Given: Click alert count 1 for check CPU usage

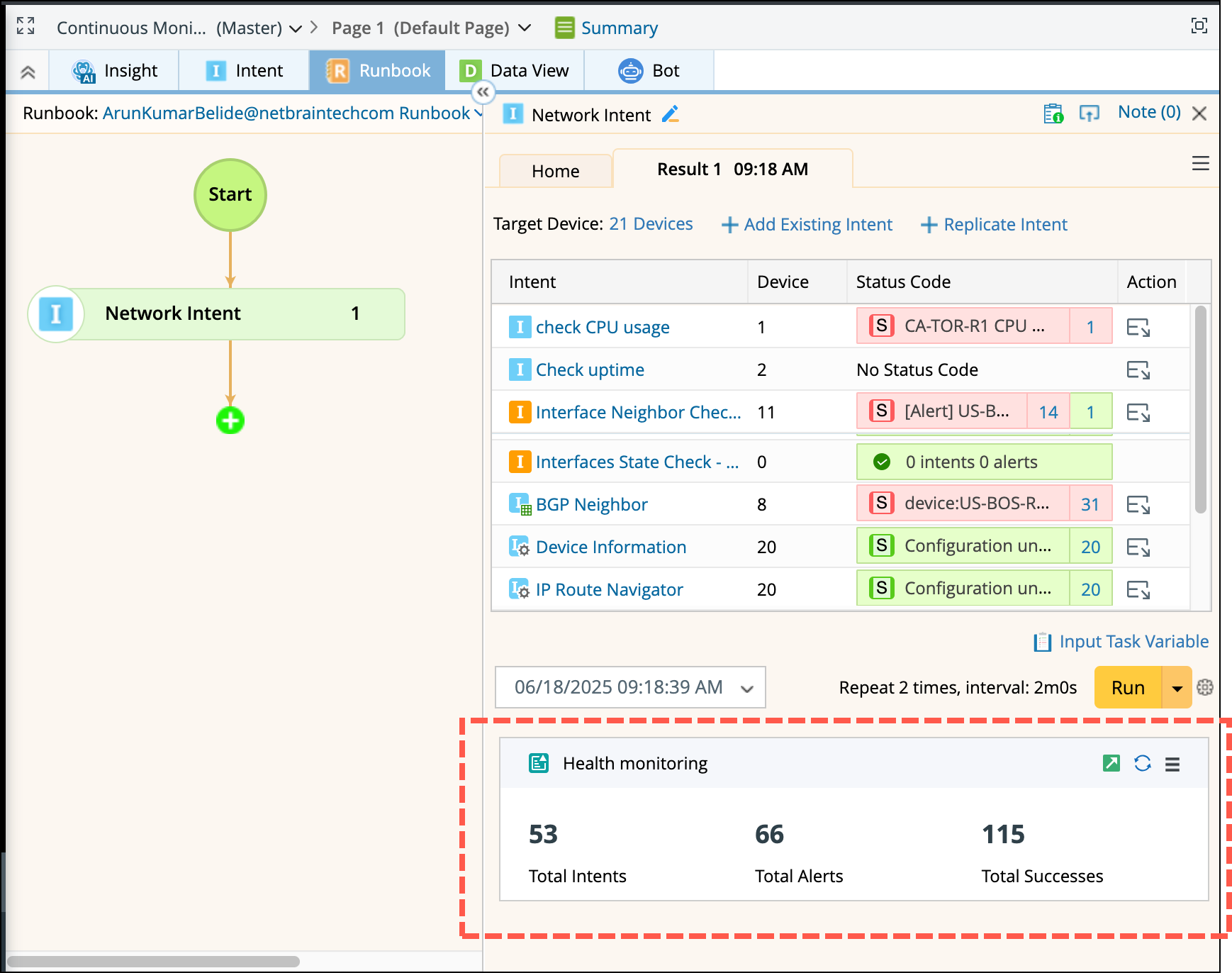Looking at the screenshot, I should [x=1090, y=326].
